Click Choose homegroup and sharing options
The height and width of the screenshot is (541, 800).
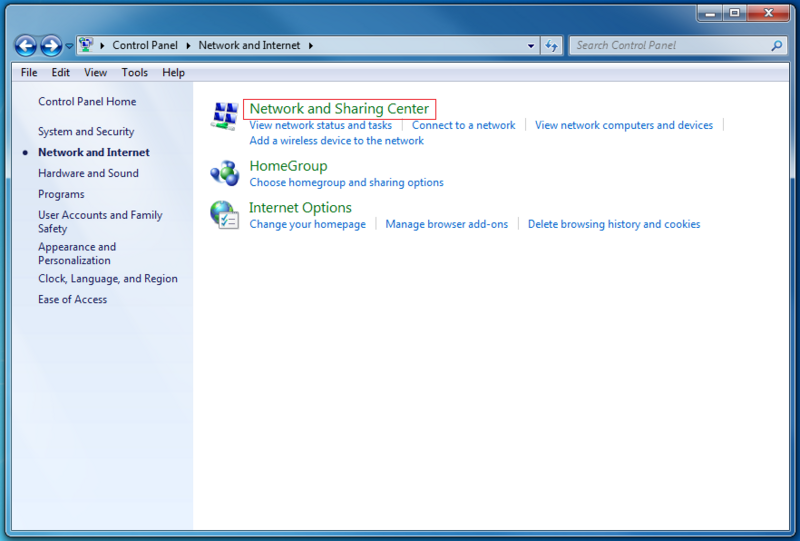tap(346, 182)
